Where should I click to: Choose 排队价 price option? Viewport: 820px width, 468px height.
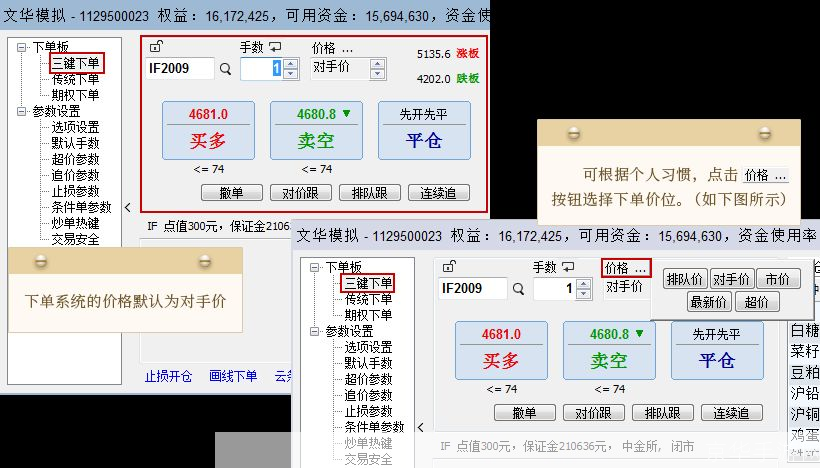coord(685,280)
